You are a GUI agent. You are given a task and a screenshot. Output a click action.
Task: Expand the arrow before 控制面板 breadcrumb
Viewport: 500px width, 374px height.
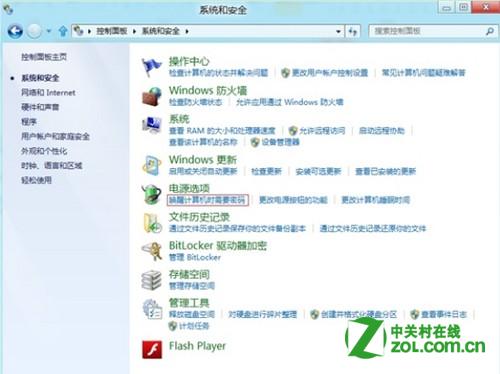(89, 31)
